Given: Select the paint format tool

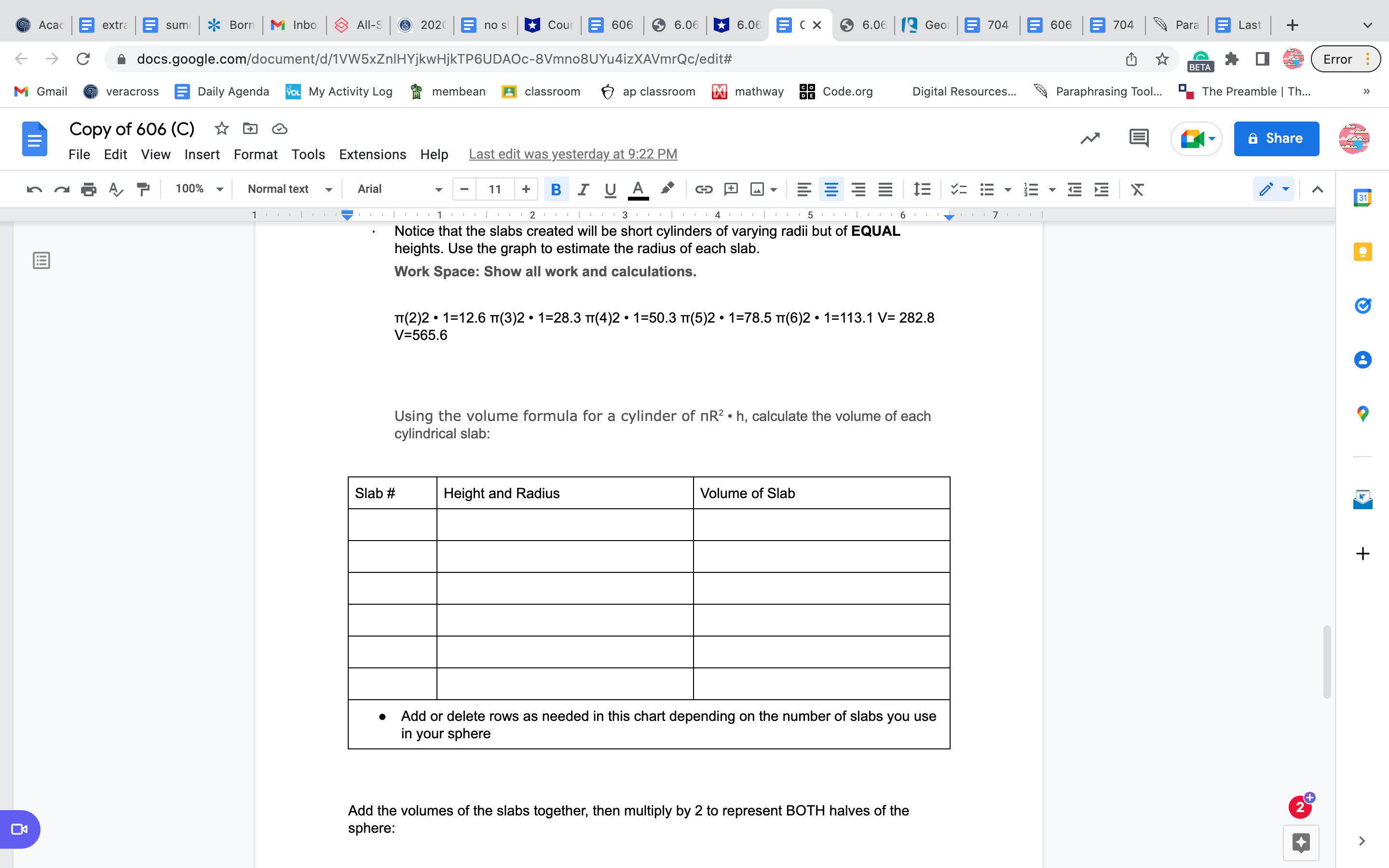Looking at the screenshot, I should point(143,189).
